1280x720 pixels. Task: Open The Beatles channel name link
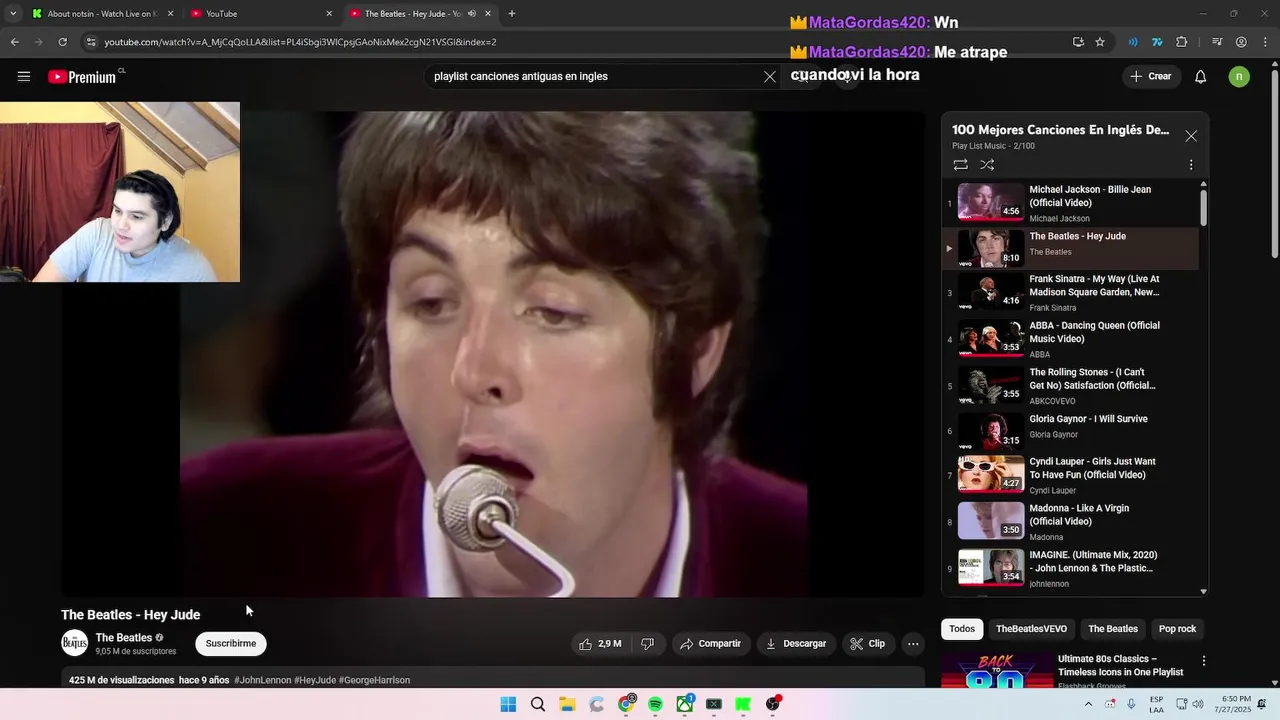click(124, 638)
